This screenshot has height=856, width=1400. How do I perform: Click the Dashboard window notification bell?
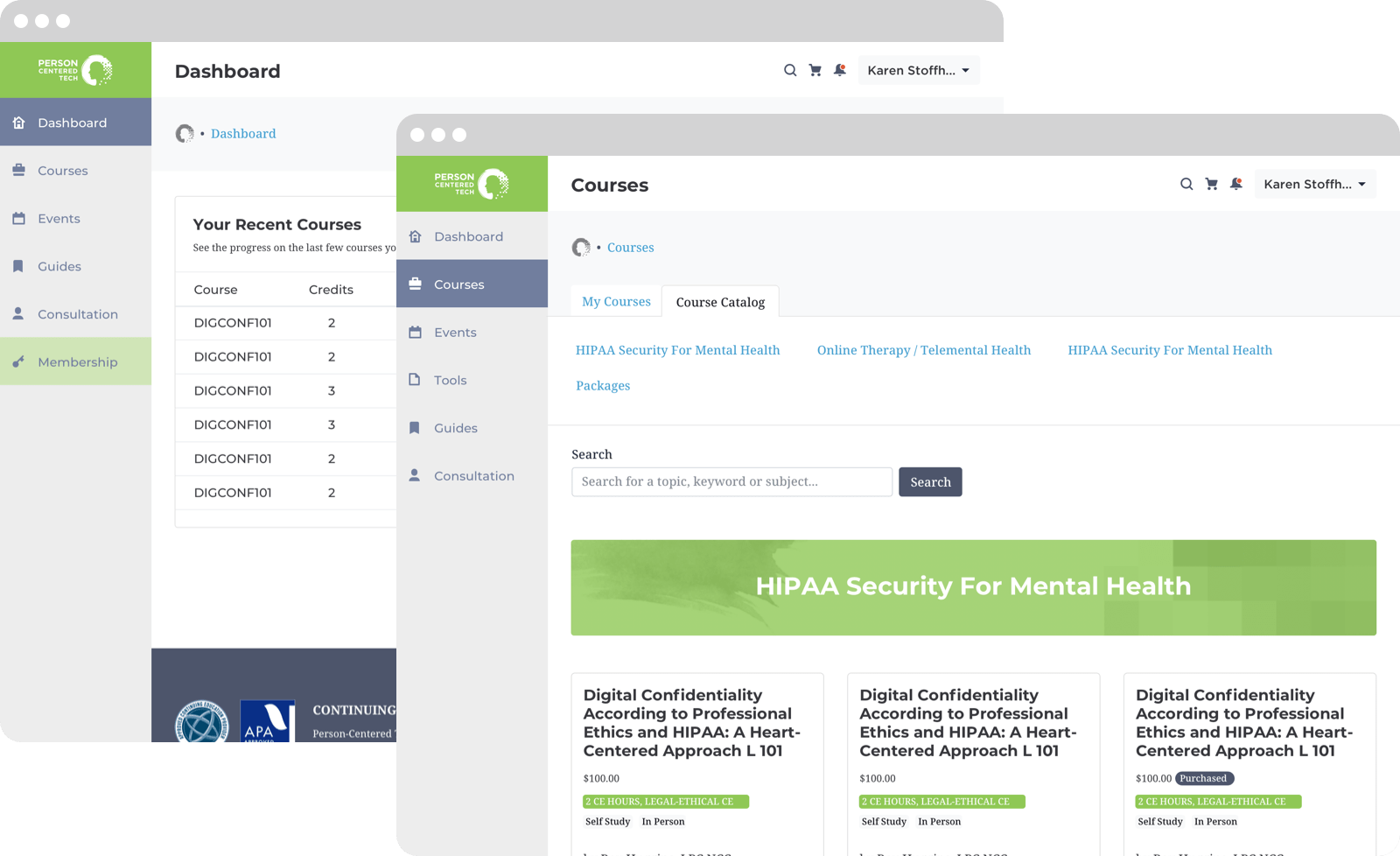tap(839, 70)
